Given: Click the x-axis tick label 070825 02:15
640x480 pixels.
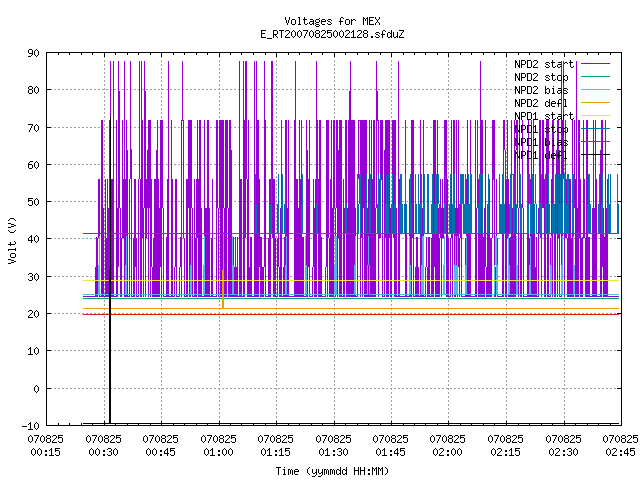Looking at the screenshot, I should [505, 446].
